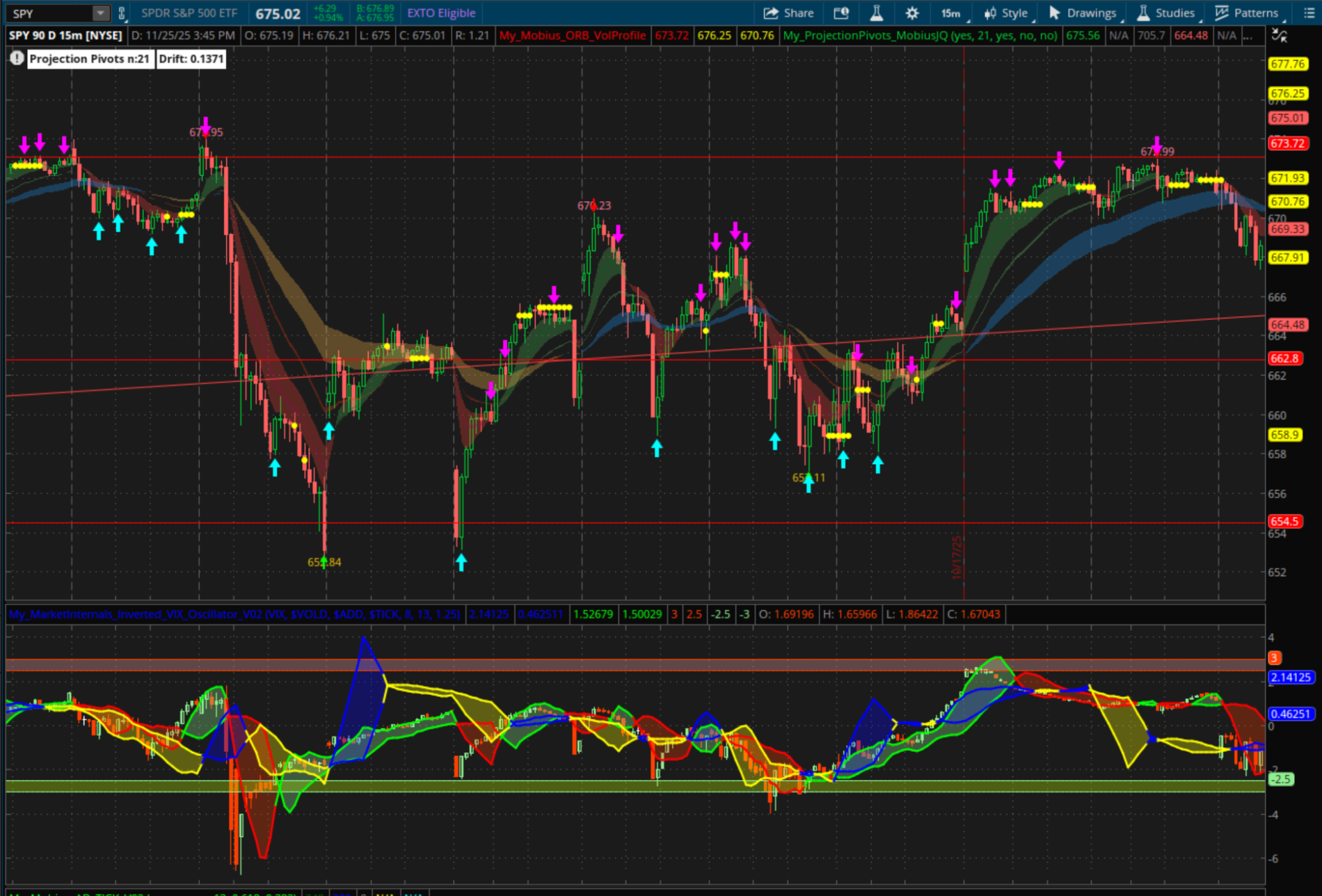Click the 673.72 red price bubble
The image size is (1322, 896).
(1287, 143)
